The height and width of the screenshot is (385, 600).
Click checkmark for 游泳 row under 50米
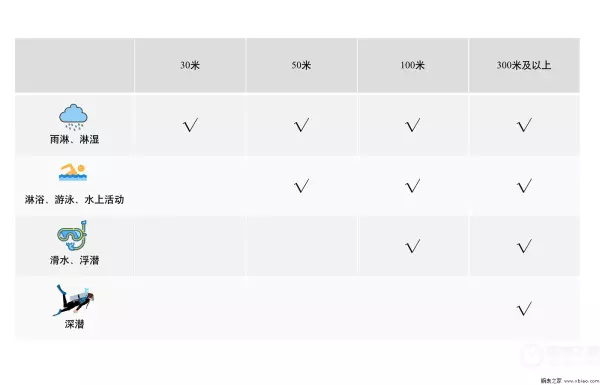point(302,186)
